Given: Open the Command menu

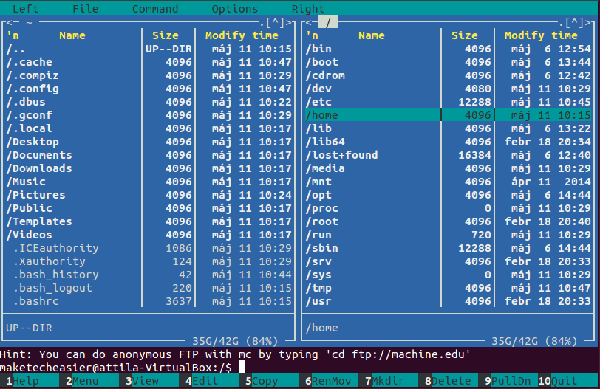Looking at the screenshot, I should click(155, 9).
